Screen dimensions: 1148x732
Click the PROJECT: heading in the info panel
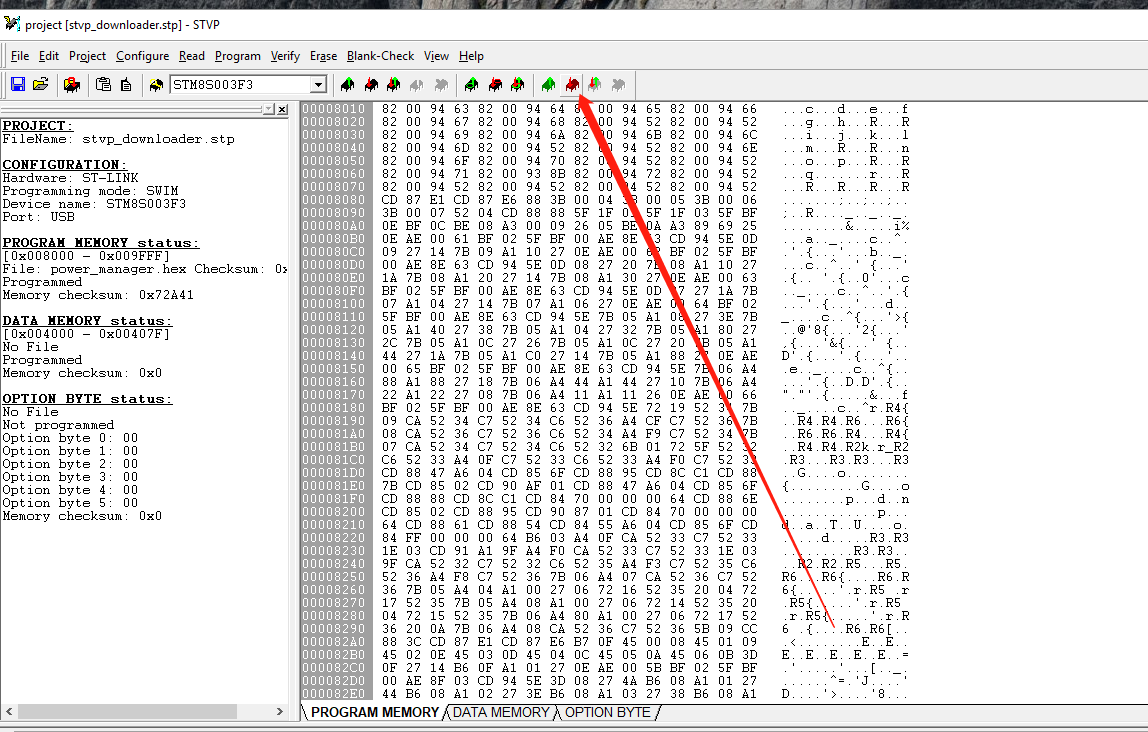[x=37, y=126]
